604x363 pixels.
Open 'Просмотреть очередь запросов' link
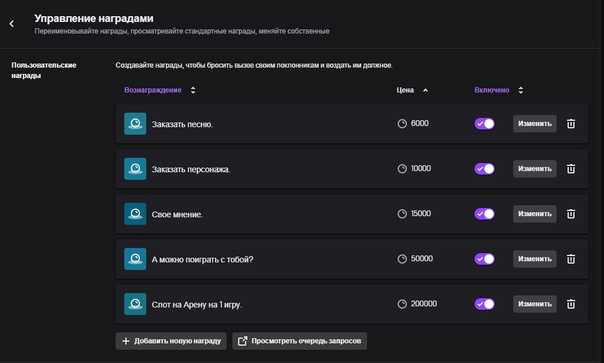[x=299, y=341]
